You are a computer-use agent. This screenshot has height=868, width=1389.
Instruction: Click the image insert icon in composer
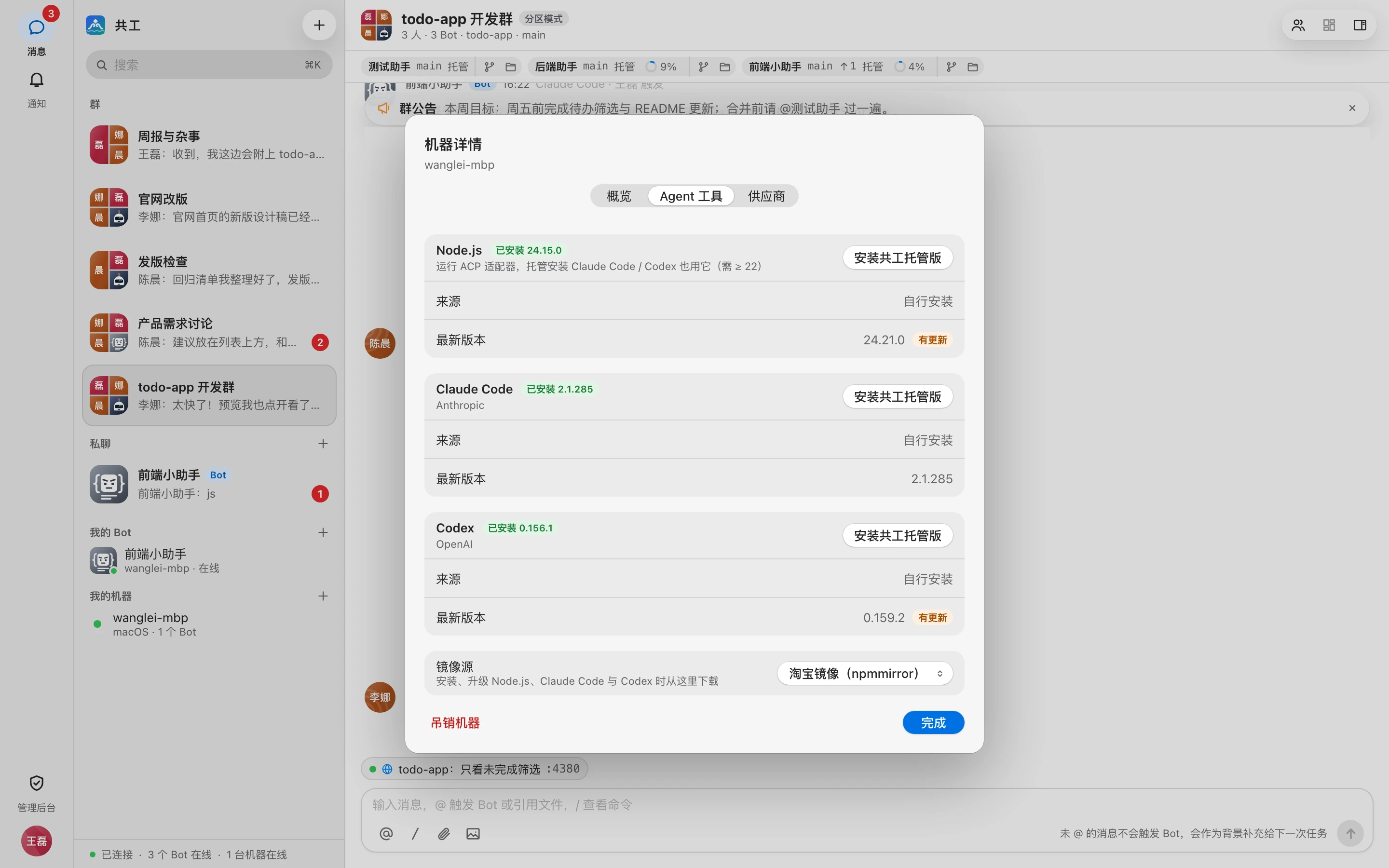[x=473, y=834]
